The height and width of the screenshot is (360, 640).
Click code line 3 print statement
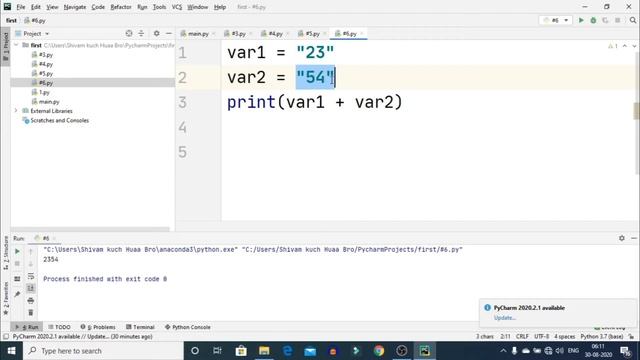point(315,102)
